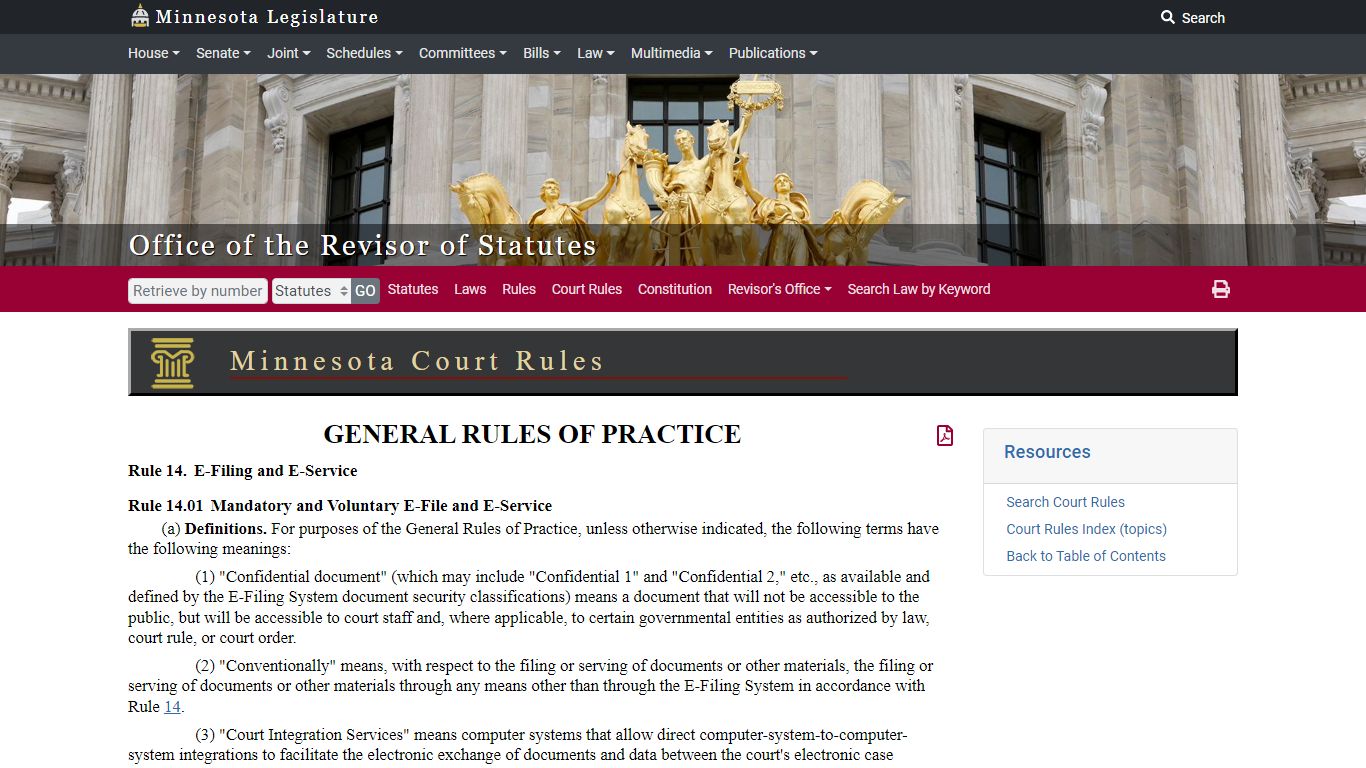
Task: Expand the Law menu
Action: (596, 53)
